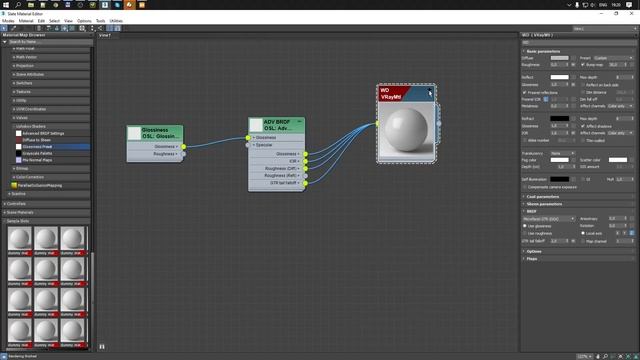The image size is (640, 360).
Task: Open the Modes menu
Action: click(8, 21)
